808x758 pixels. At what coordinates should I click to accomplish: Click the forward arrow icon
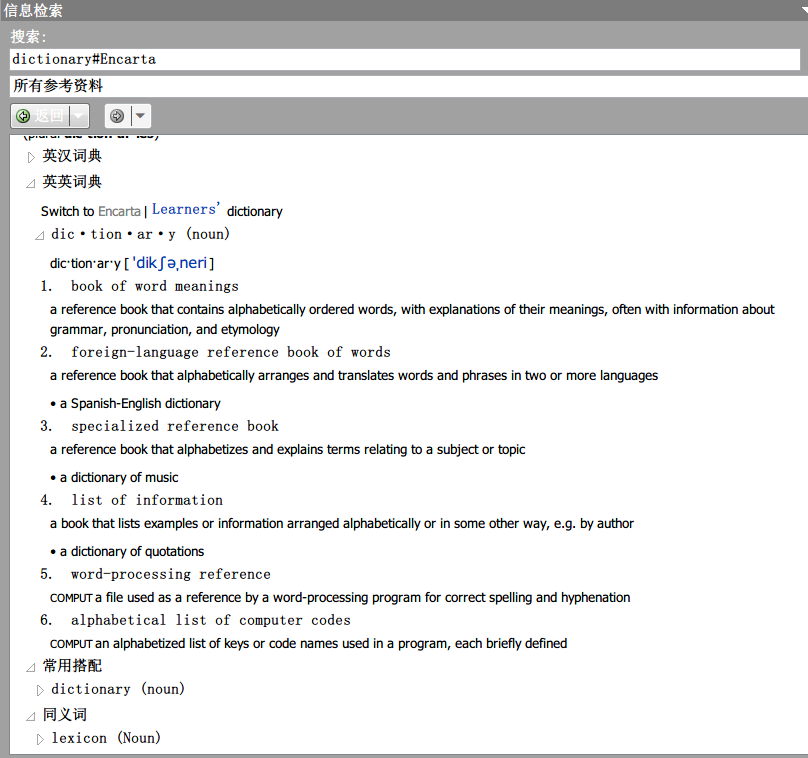(x=117, y=116)
